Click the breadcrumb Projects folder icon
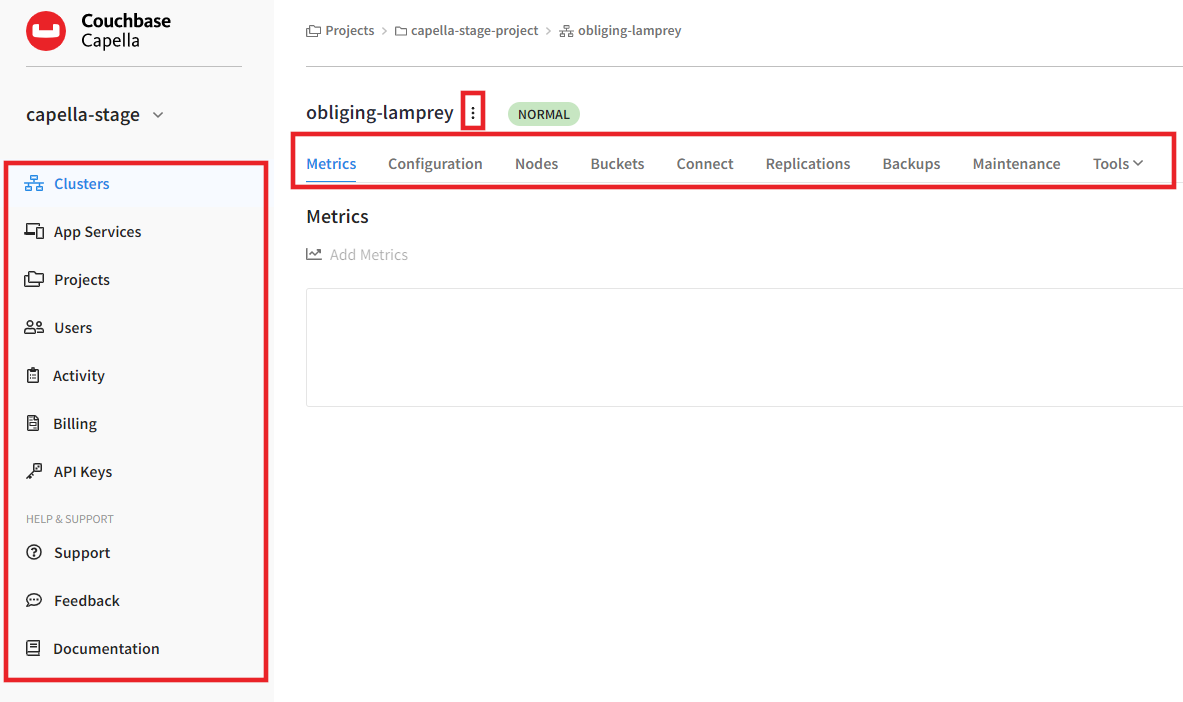 (313, 31)
